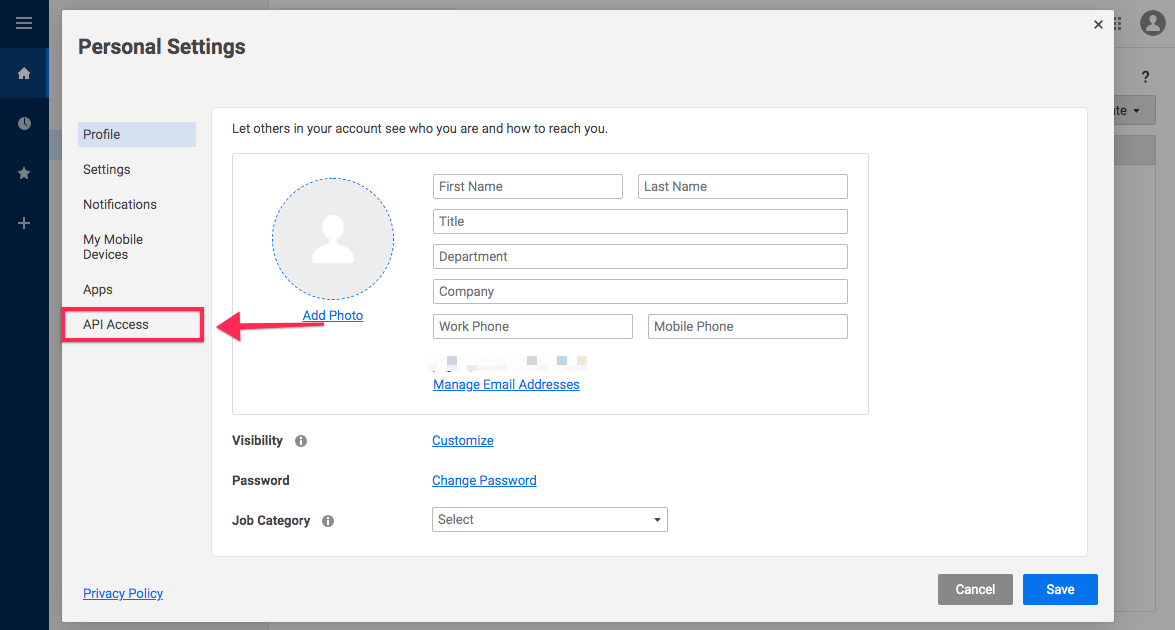Switch to the Settings section
This screenshot has width=1175, height=630.
pos(106,169)
